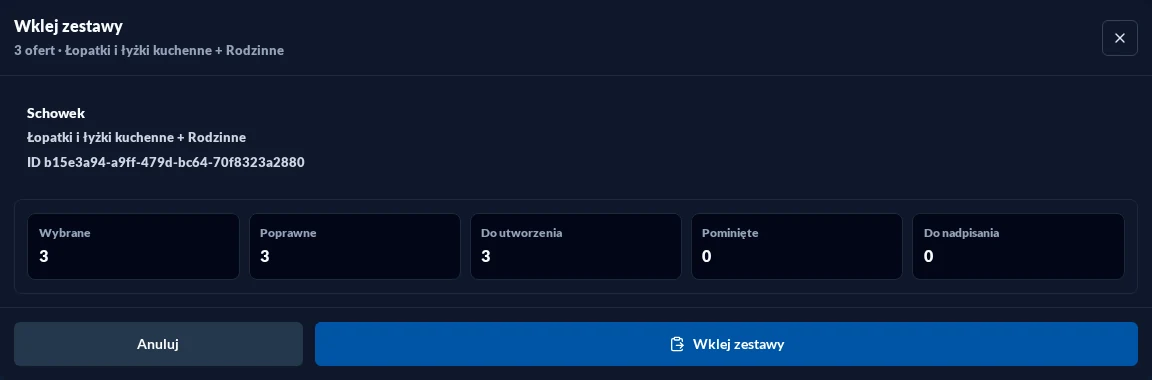
Task: Select the Wklej zestawy dialog title
Action: coord(68,26)
